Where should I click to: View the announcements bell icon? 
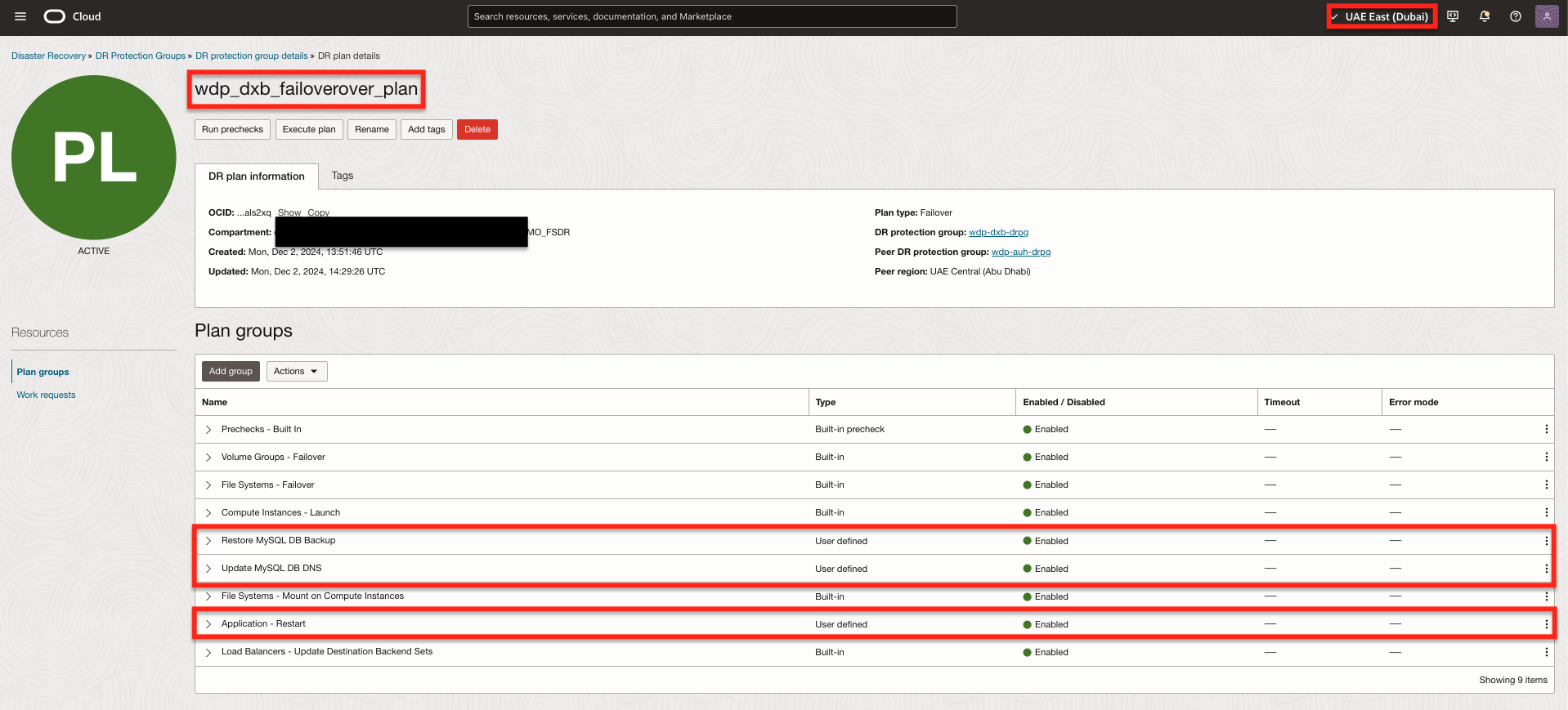tap(1485, 16)
